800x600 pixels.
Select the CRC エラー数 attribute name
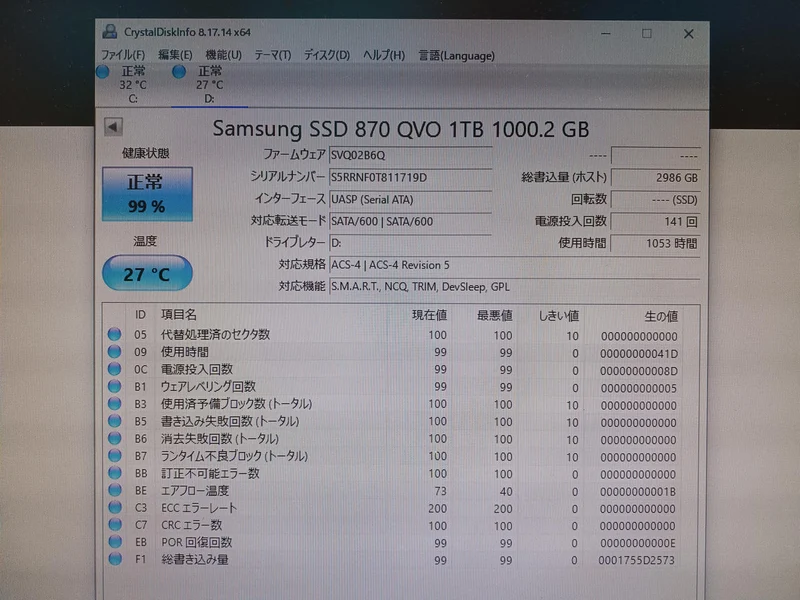192,525
